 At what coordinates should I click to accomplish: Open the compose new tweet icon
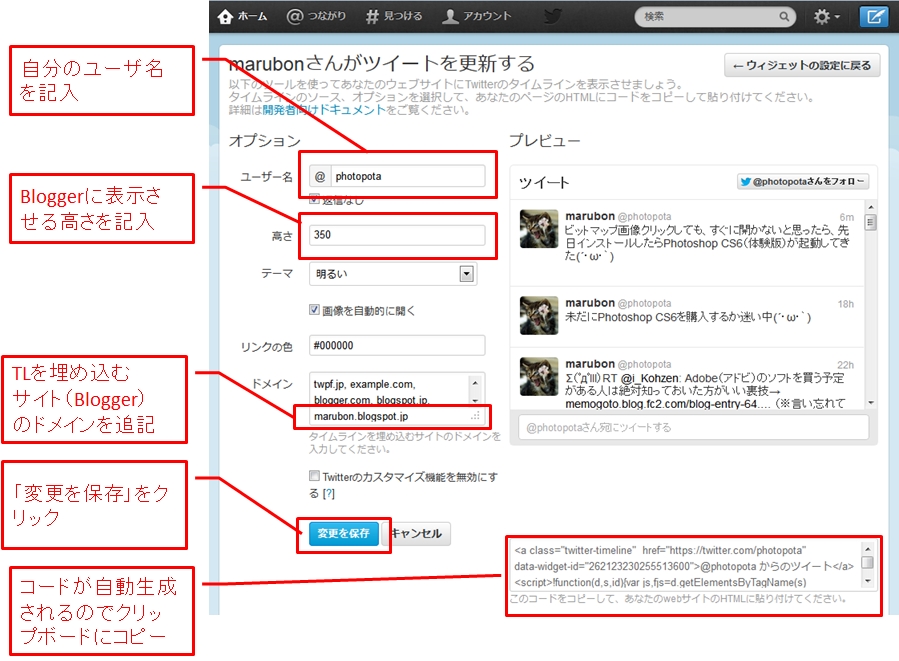874,17
